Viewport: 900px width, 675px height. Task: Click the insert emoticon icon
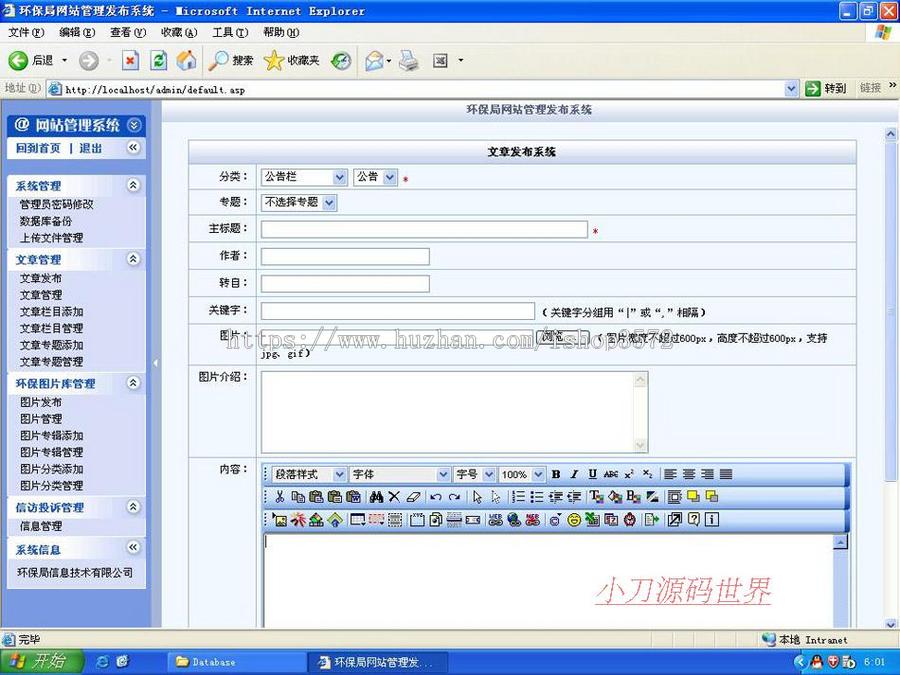pyautogui.click(x=572, y=520)
